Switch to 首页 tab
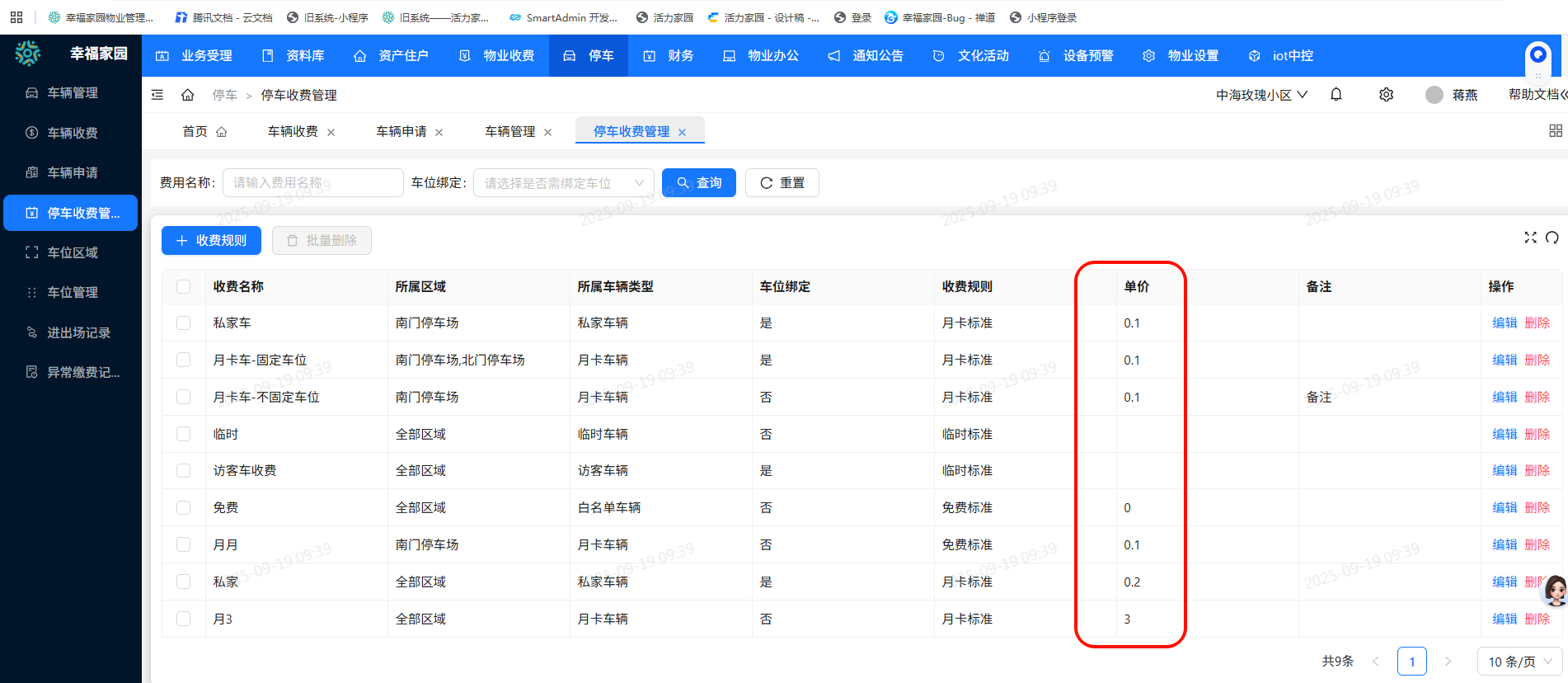Screen dimensions: 1568x683 pyautogui.click(x=204, y=131)
